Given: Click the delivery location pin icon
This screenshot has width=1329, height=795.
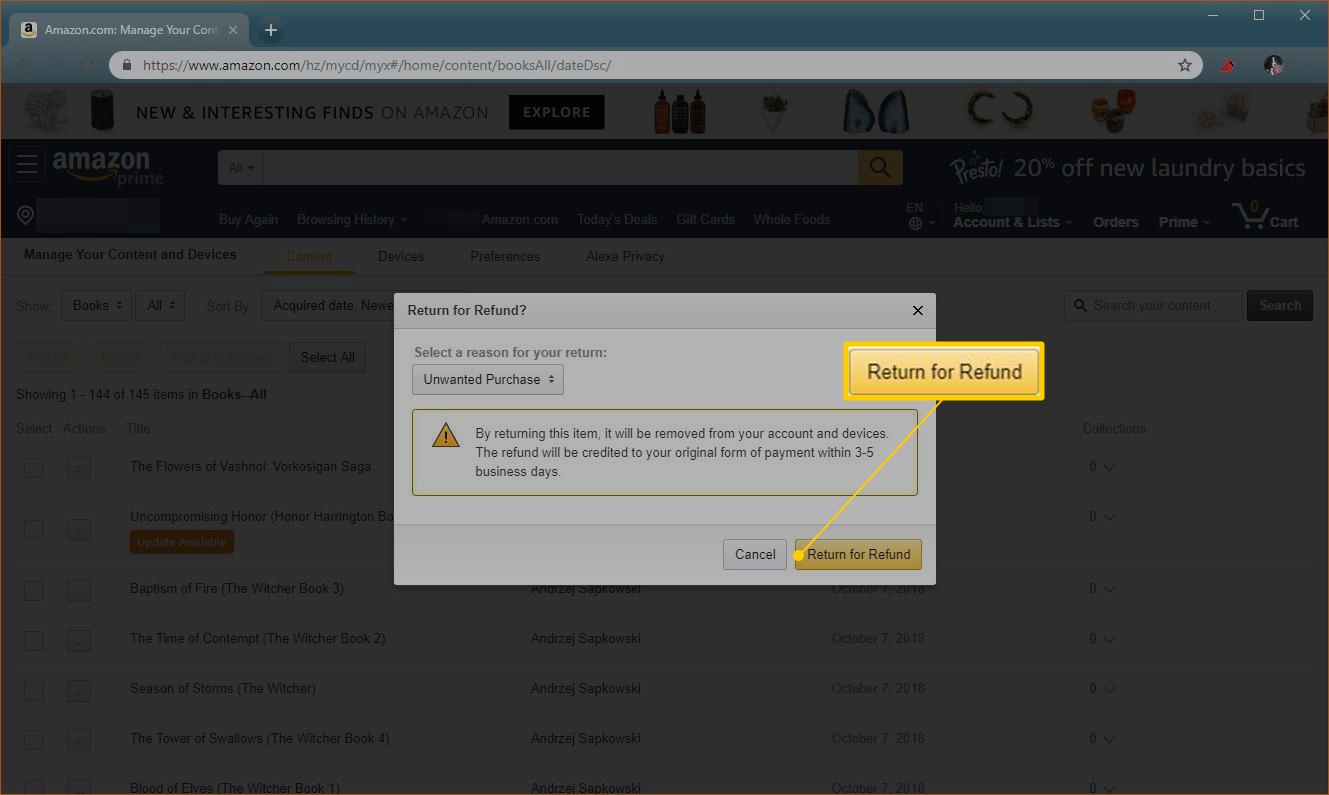Looking at the screenshot, I should coord(26,215).
